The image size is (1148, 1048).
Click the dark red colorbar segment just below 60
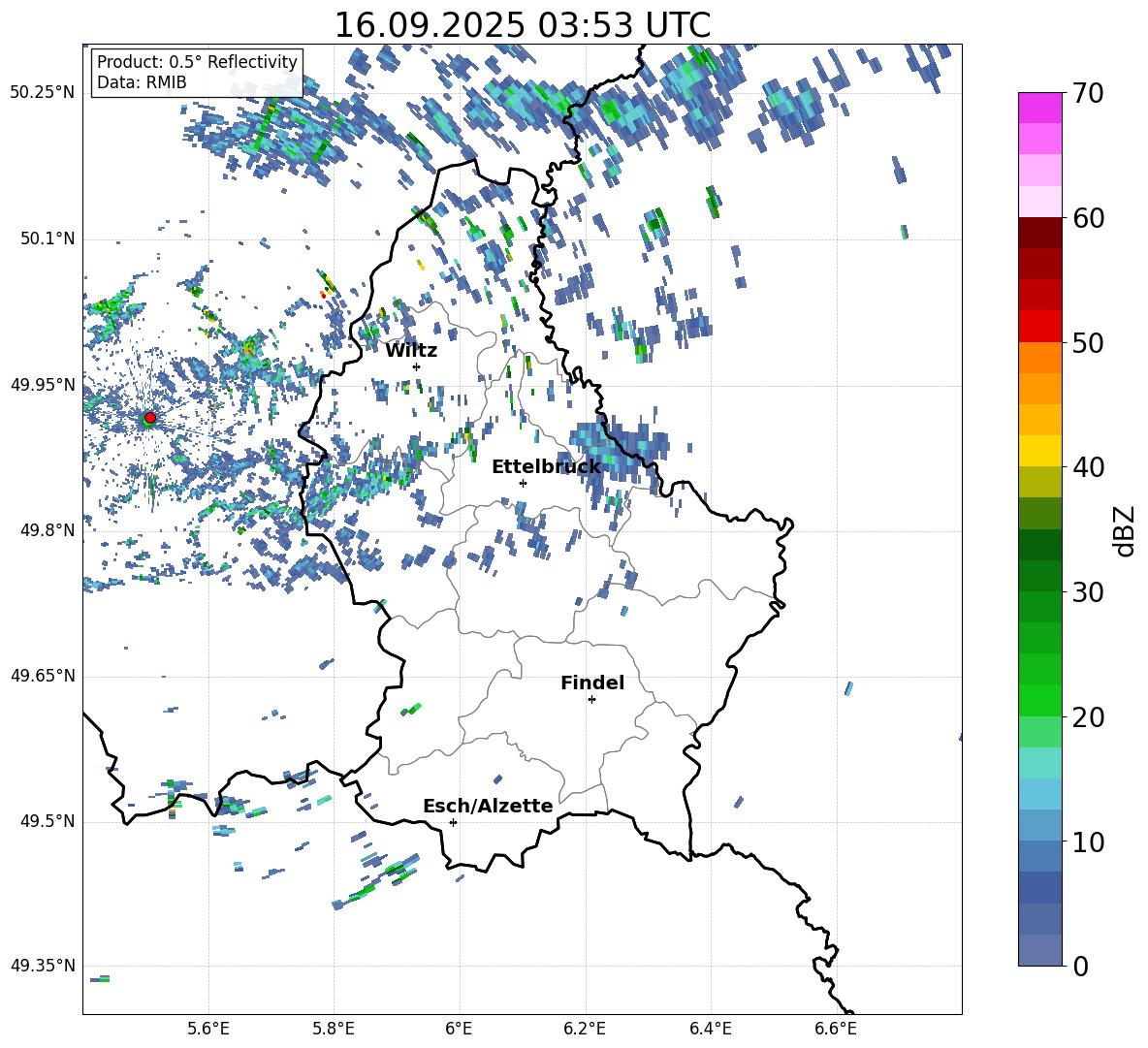(x=1039, y=233)
